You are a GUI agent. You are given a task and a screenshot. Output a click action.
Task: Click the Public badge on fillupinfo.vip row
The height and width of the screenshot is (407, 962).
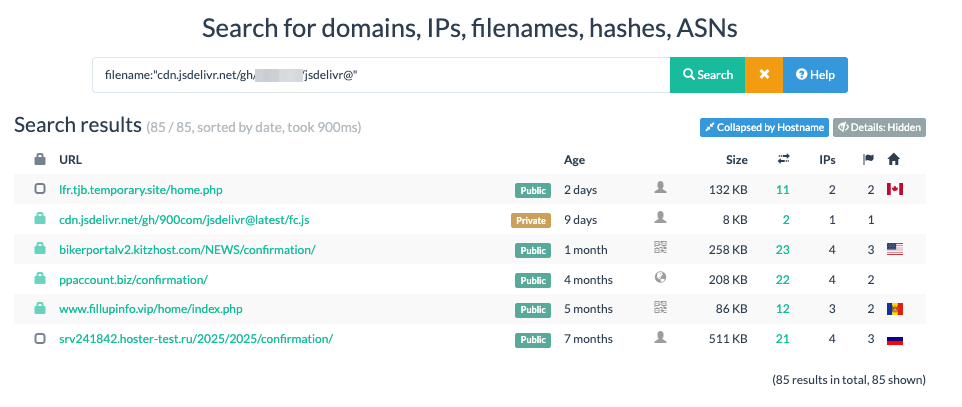pyautogui.click(x=533, y=310)
